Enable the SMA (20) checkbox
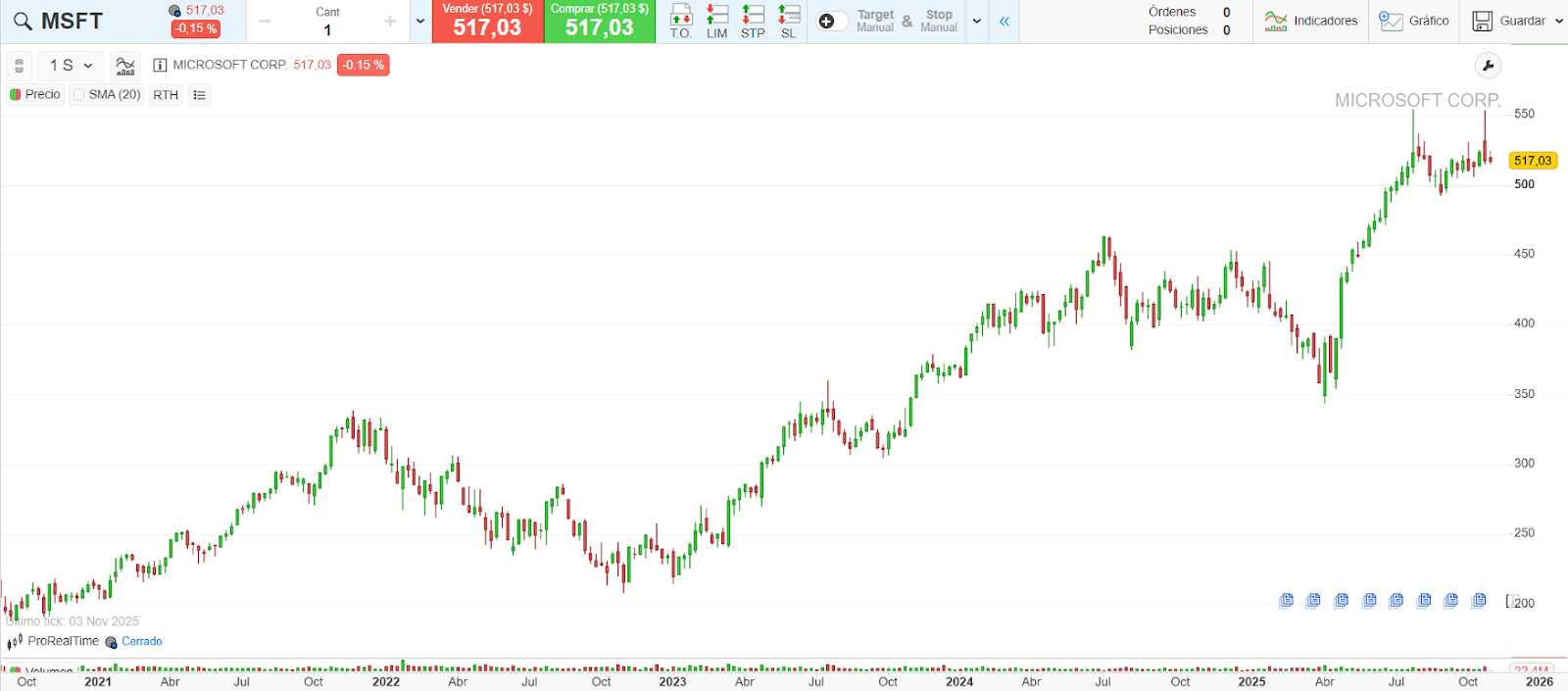Screen dimensions: 1568x691 point(79,95)
